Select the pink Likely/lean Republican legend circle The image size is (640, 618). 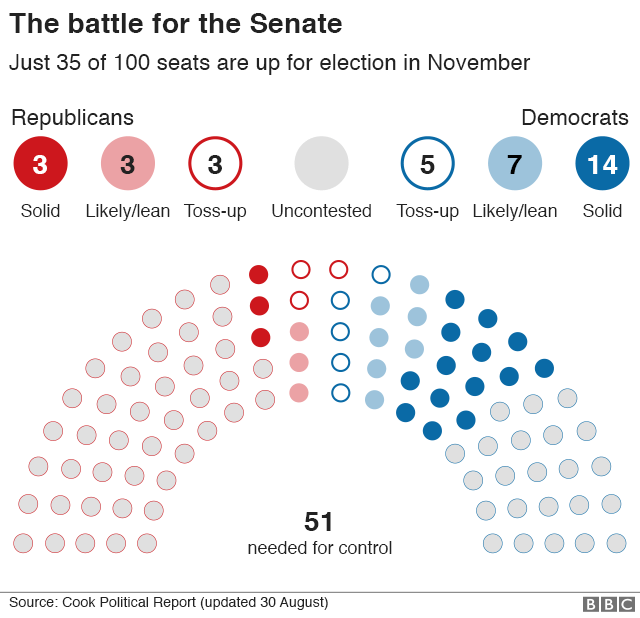tap(128, 164)
